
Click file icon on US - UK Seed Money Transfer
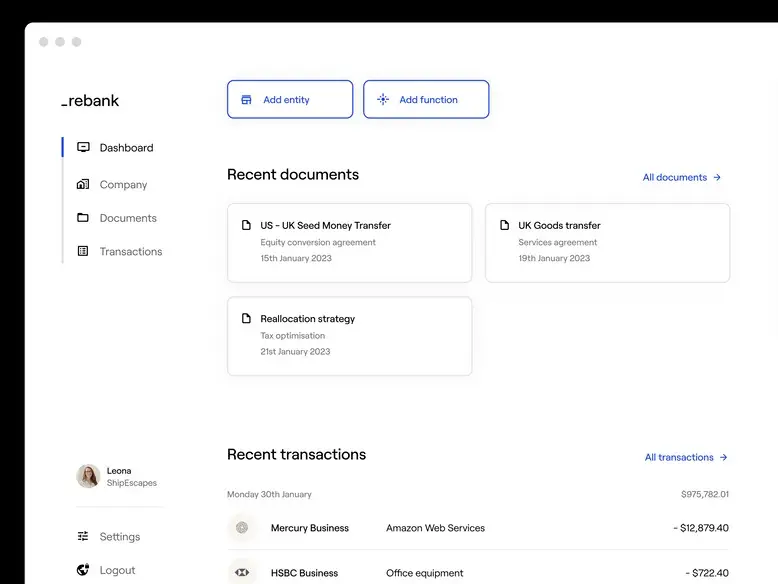(246, 225)
